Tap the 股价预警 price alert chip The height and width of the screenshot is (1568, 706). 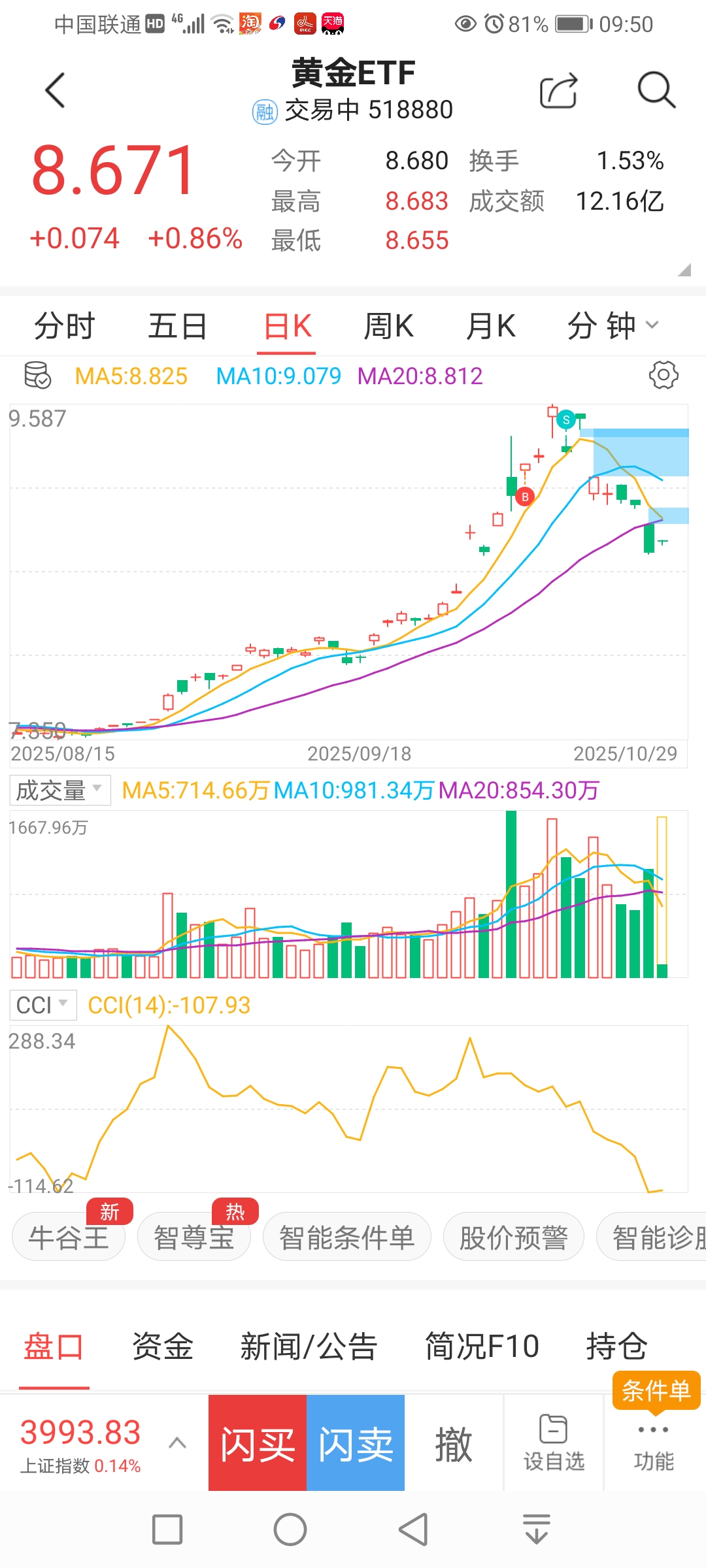pos(513,1237)
